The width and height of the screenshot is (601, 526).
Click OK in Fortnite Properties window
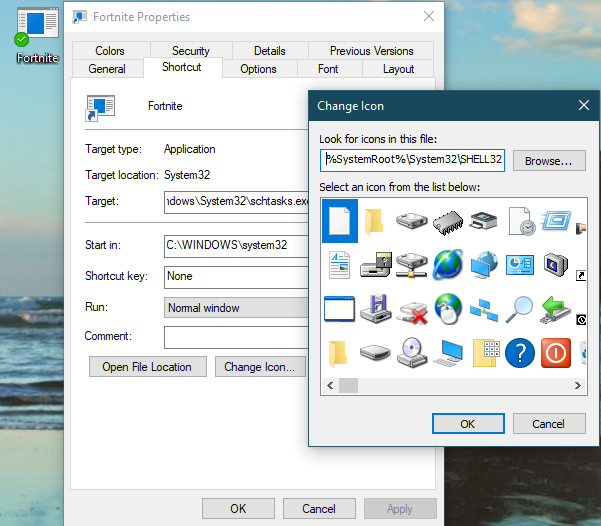pos(238,509)
